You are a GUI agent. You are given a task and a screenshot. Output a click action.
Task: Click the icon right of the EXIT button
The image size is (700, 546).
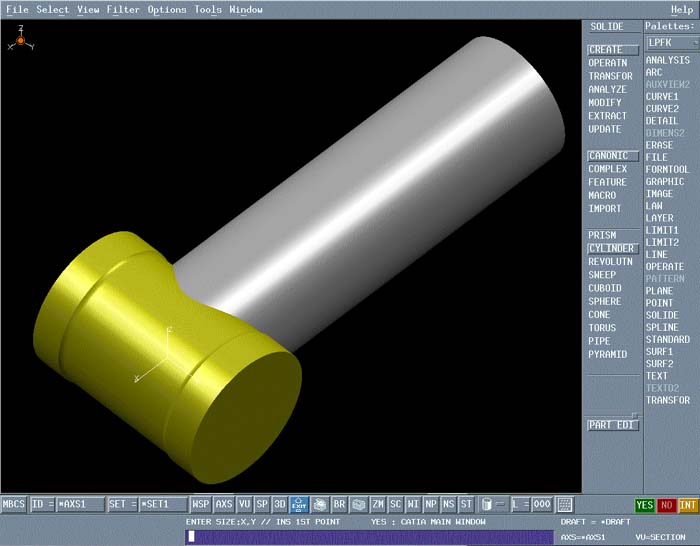[x=319, y=505]
